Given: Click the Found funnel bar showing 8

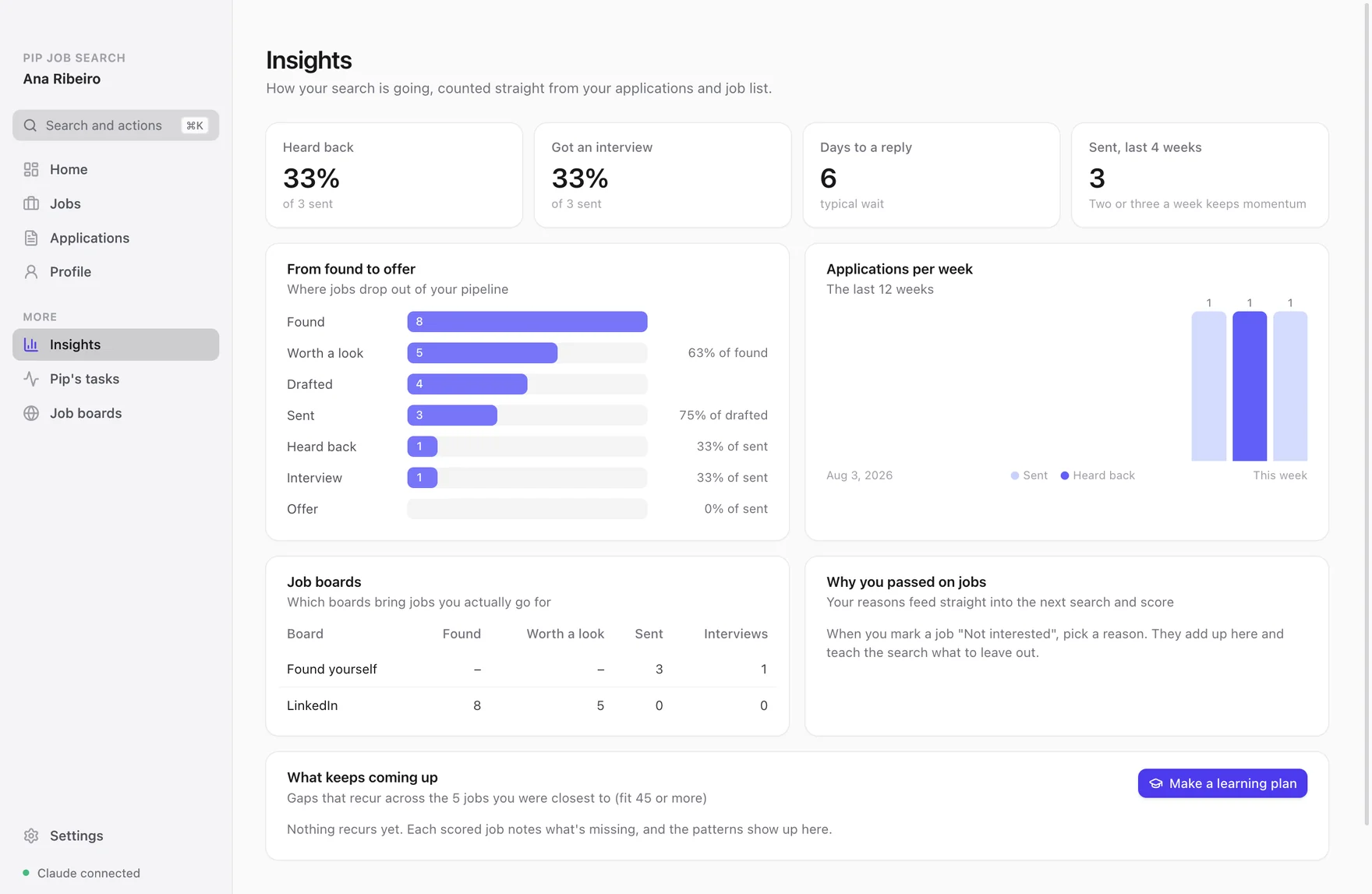Looking at the screenshot, I should click(x=527, y=322).
